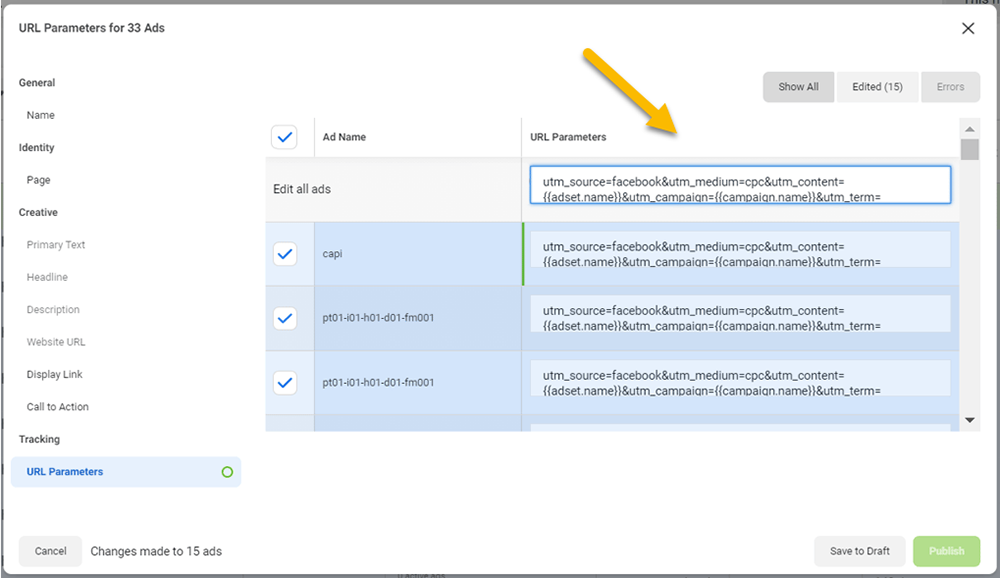Open Call to Action in sidebar
Viewport: 1000px width, 578px height.
57,407
